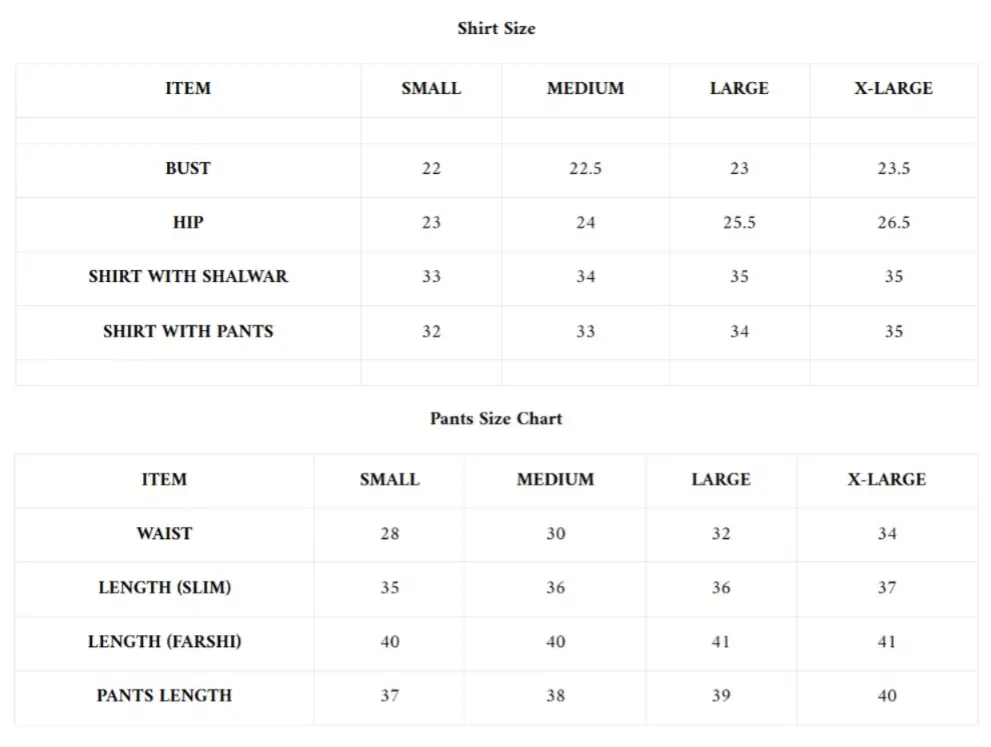The height and width of the screenshot is (747, 991).
Task: Click the SHIRT WITH PANTS label
Action: tap(188, 331)
